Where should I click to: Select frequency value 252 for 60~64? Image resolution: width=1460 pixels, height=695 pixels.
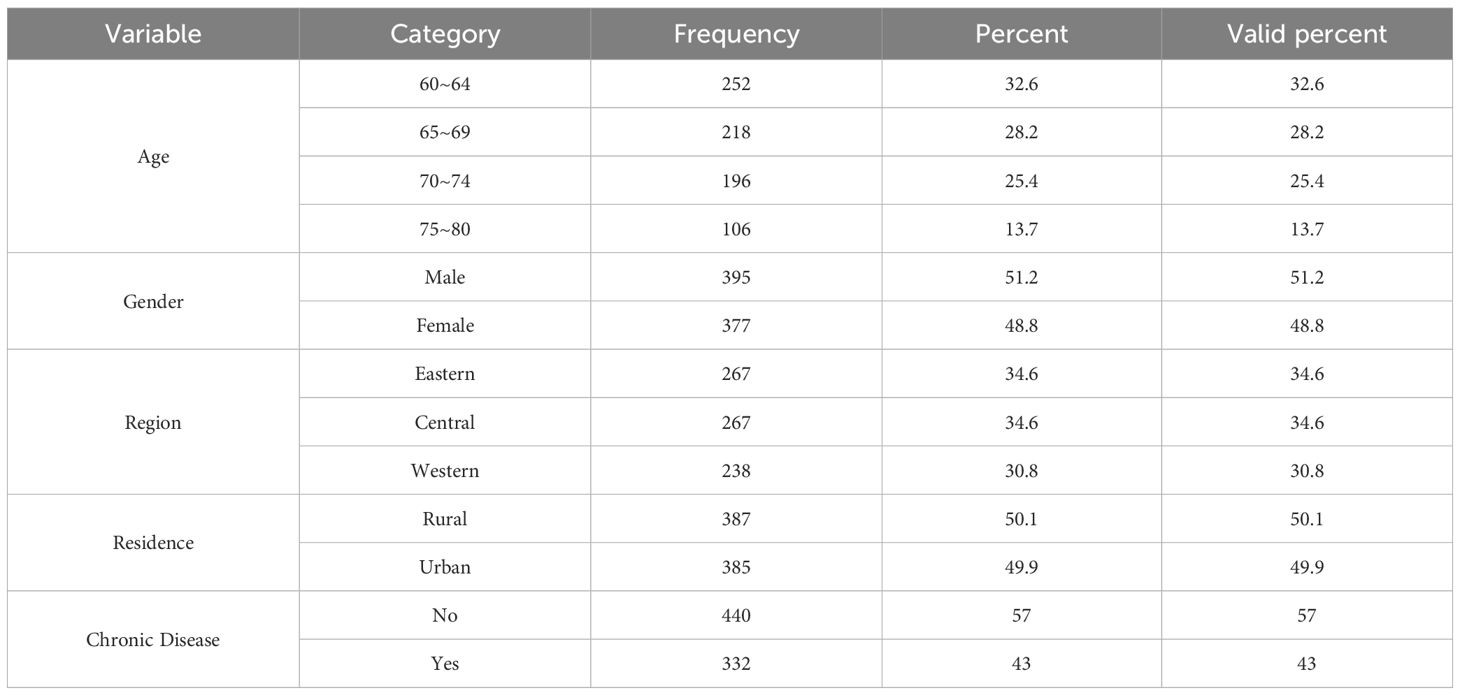(x=736, y=85)
